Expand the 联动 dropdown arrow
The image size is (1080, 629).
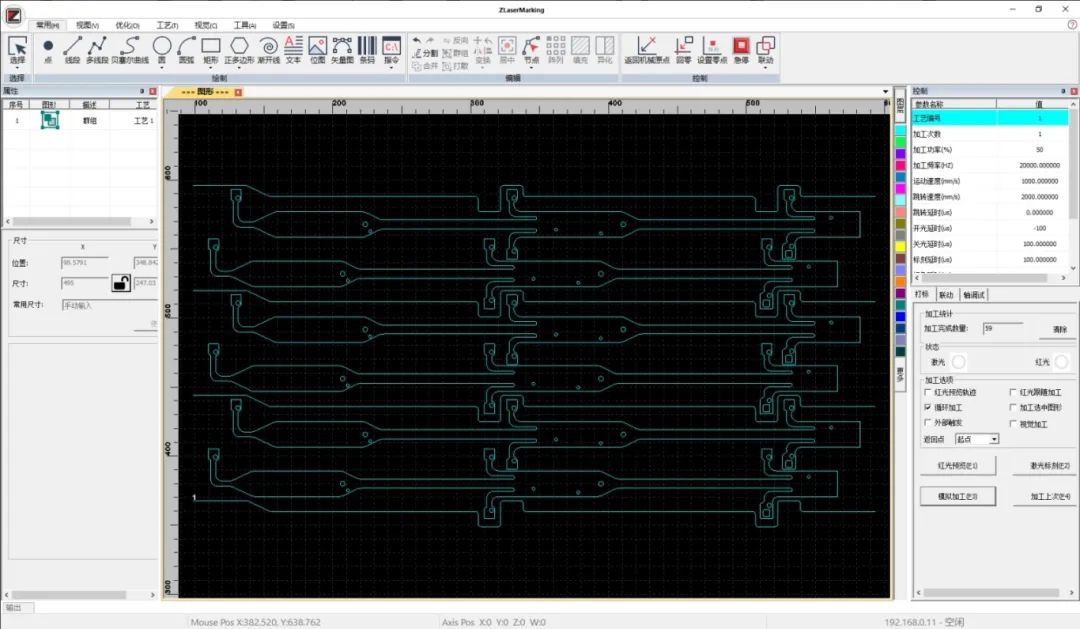765,68
